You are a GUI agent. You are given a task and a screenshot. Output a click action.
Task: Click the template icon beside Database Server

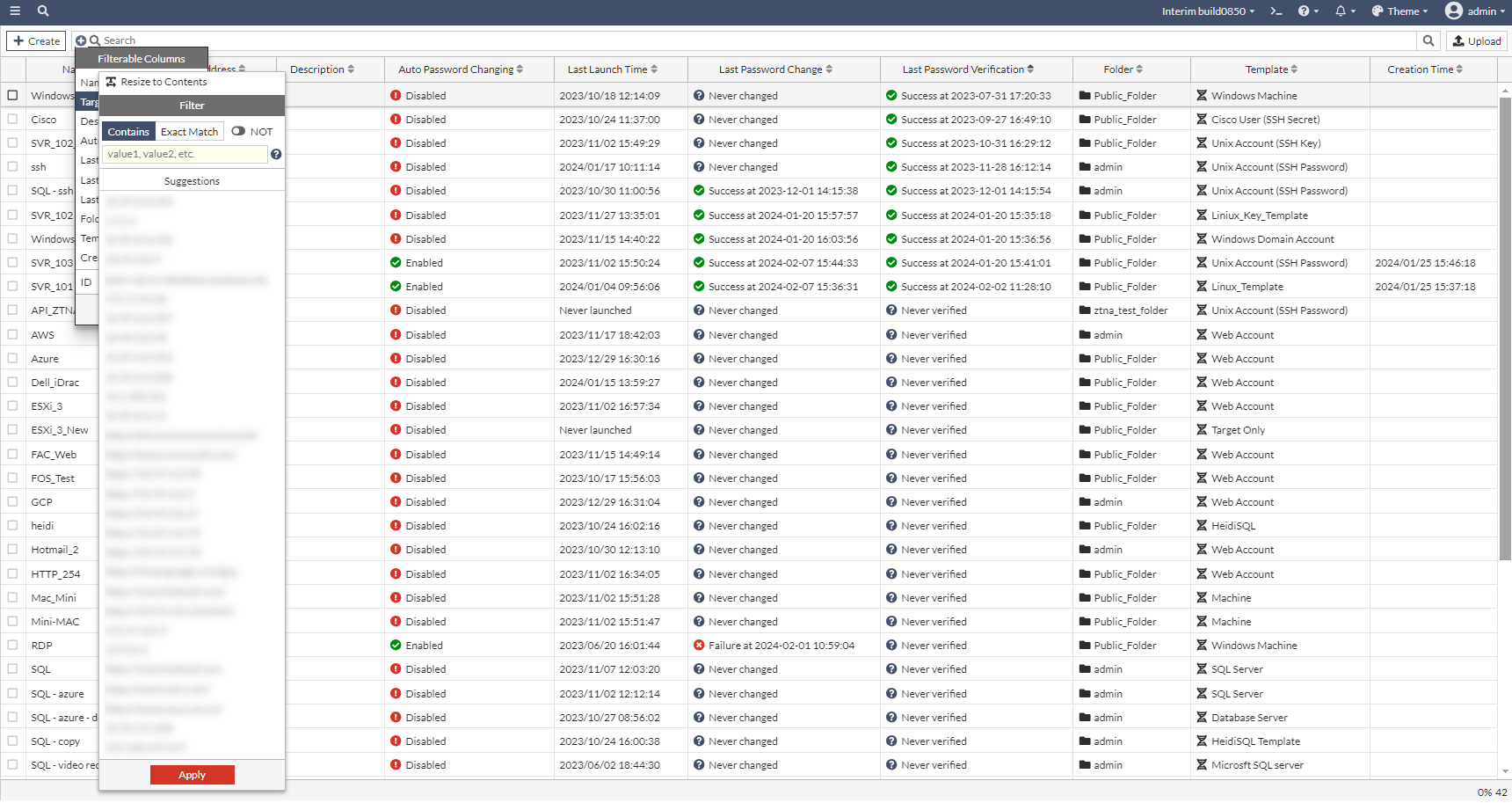pos(1202,718)
